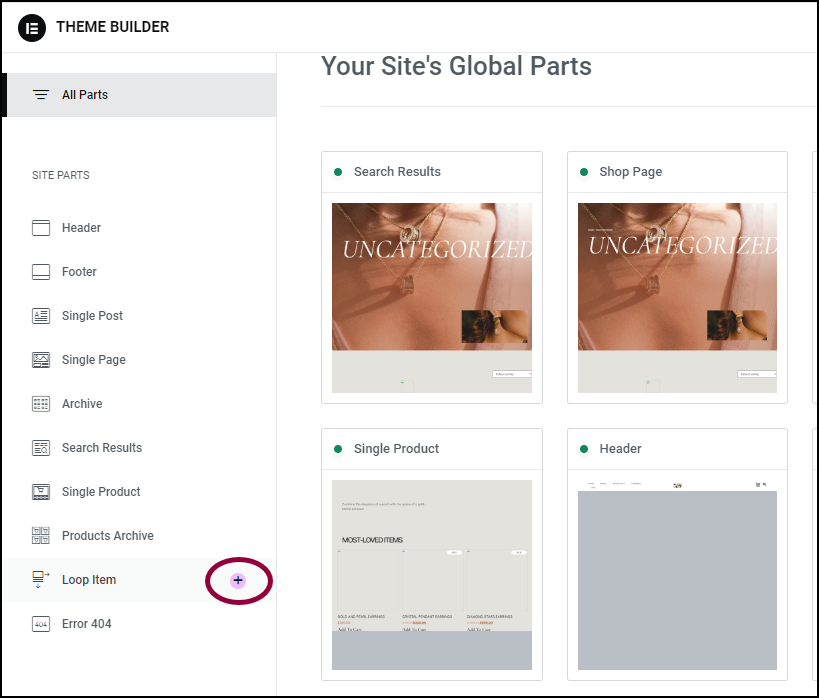The height and width of the screenshot is (698, 819).
Task: Click green status dot on Header card
Action: pyautogui.click(x=584, y=449)
